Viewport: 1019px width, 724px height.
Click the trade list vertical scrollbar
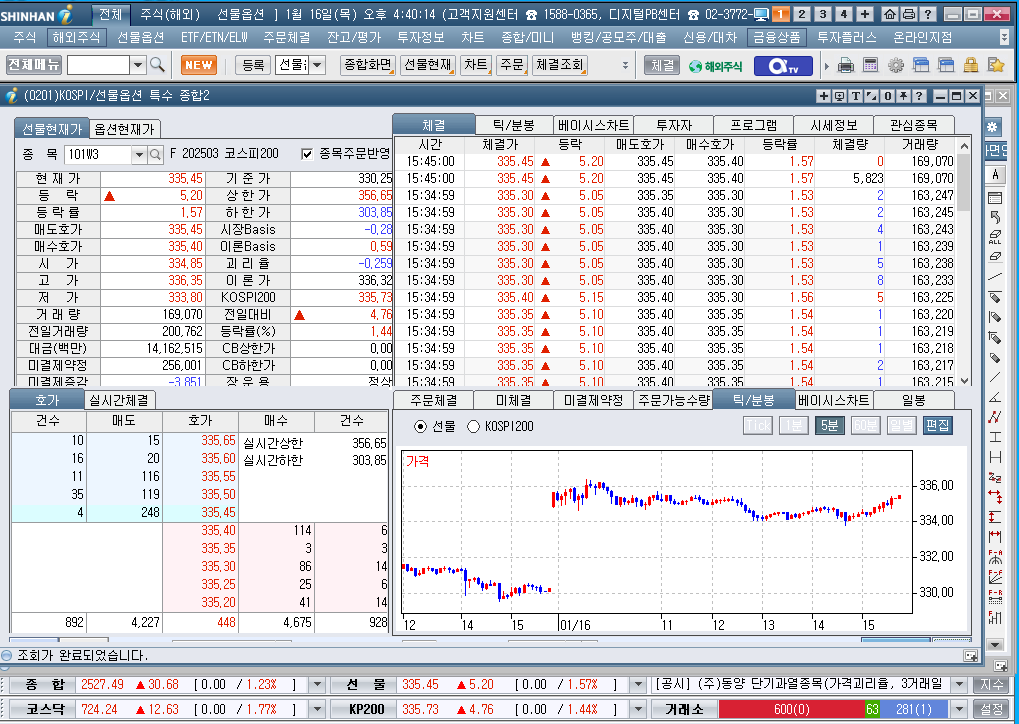click(x=964, y=263)
